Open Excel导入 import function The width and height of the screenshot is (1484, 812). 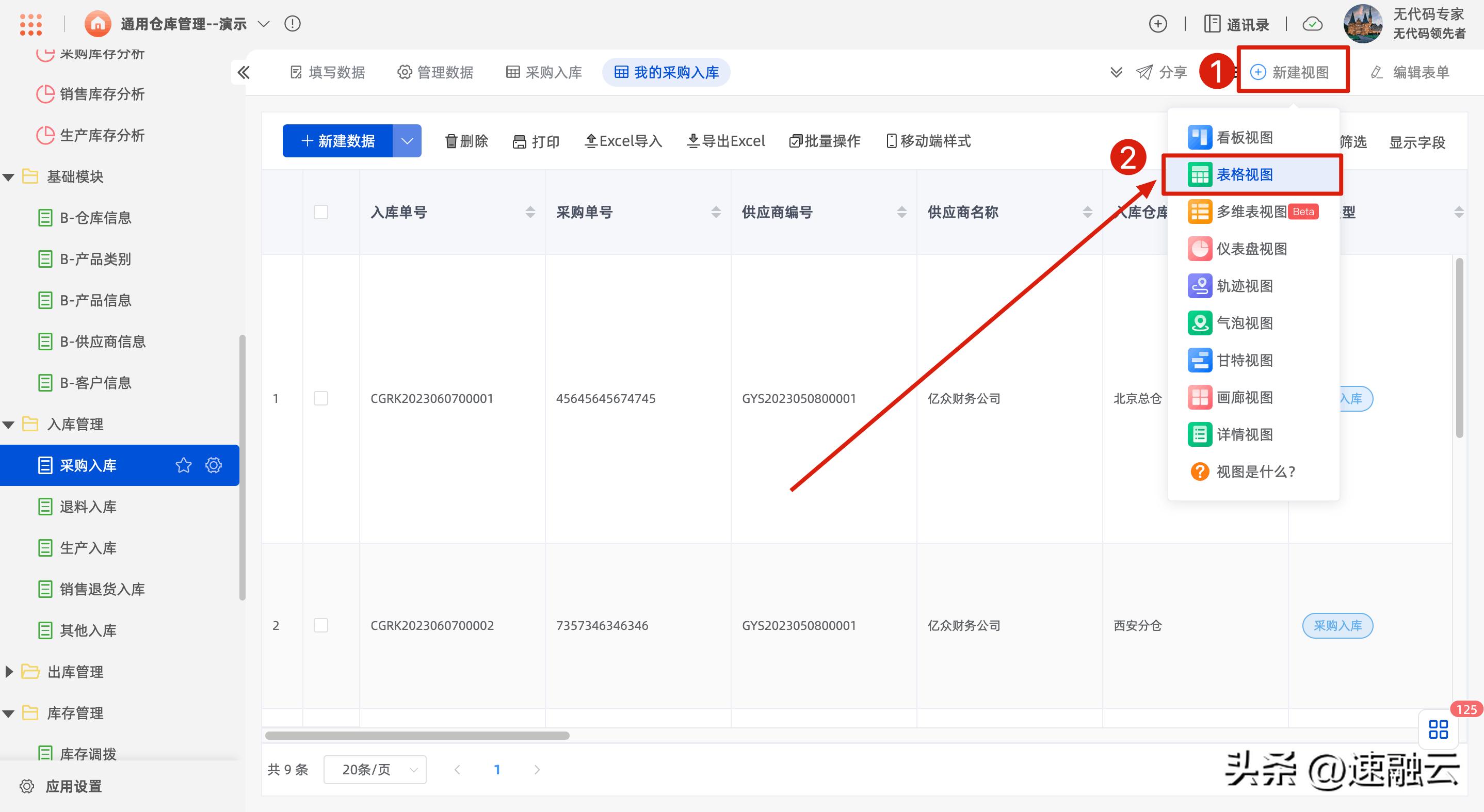point(622,141)
